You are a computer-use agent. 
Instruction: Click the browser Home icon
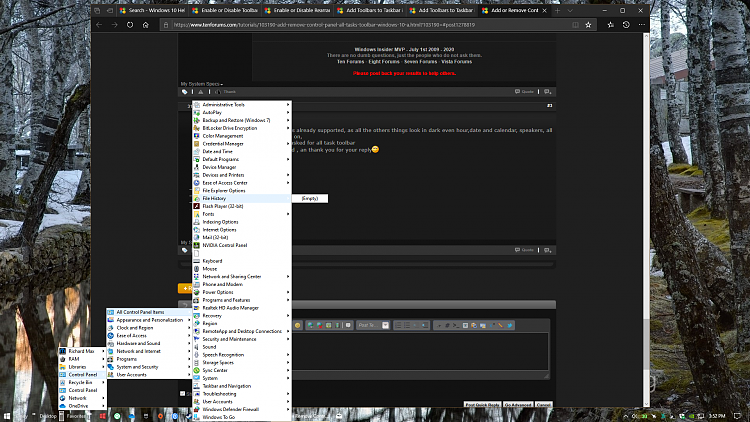[146, 25]
